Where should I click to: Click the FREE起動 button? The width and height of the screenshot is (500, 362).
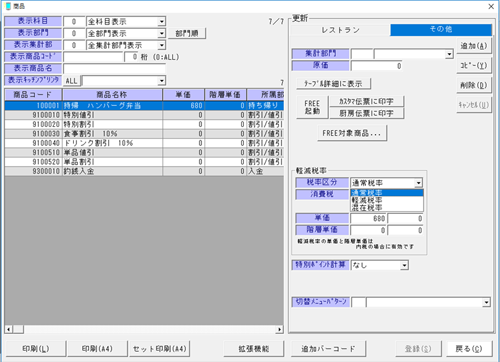click(312, 107)
